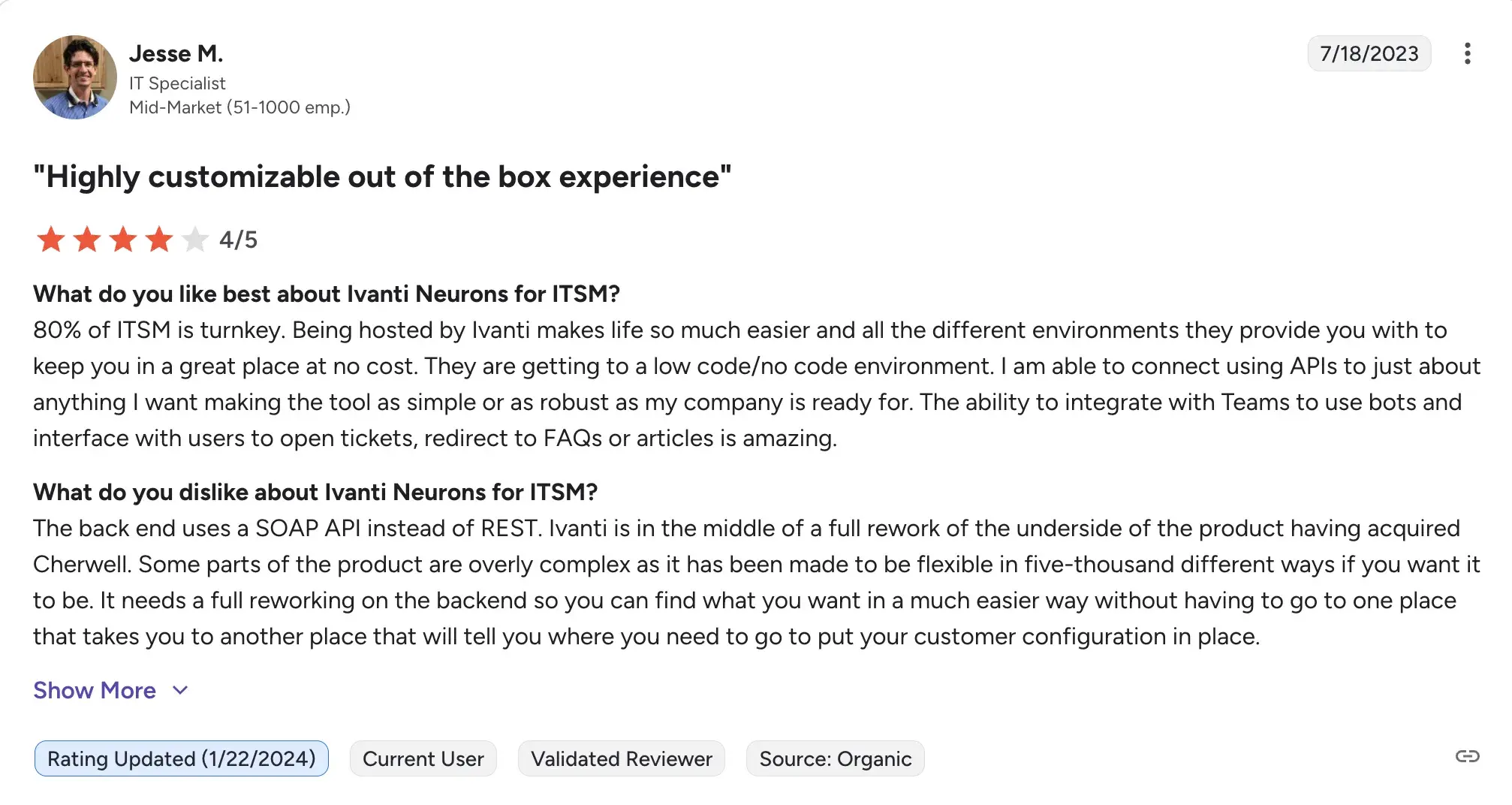Select the Rating Updated (1/22/2024) tag
The height and width of the screenshot is (805, 1512).
pyautogui.click(x=181, y=758)
